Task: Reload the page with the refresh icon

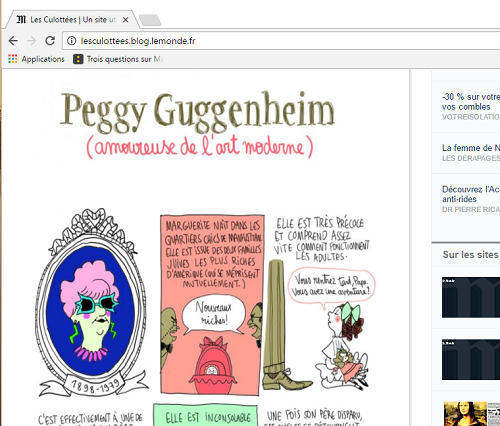Action: point(50,41)
